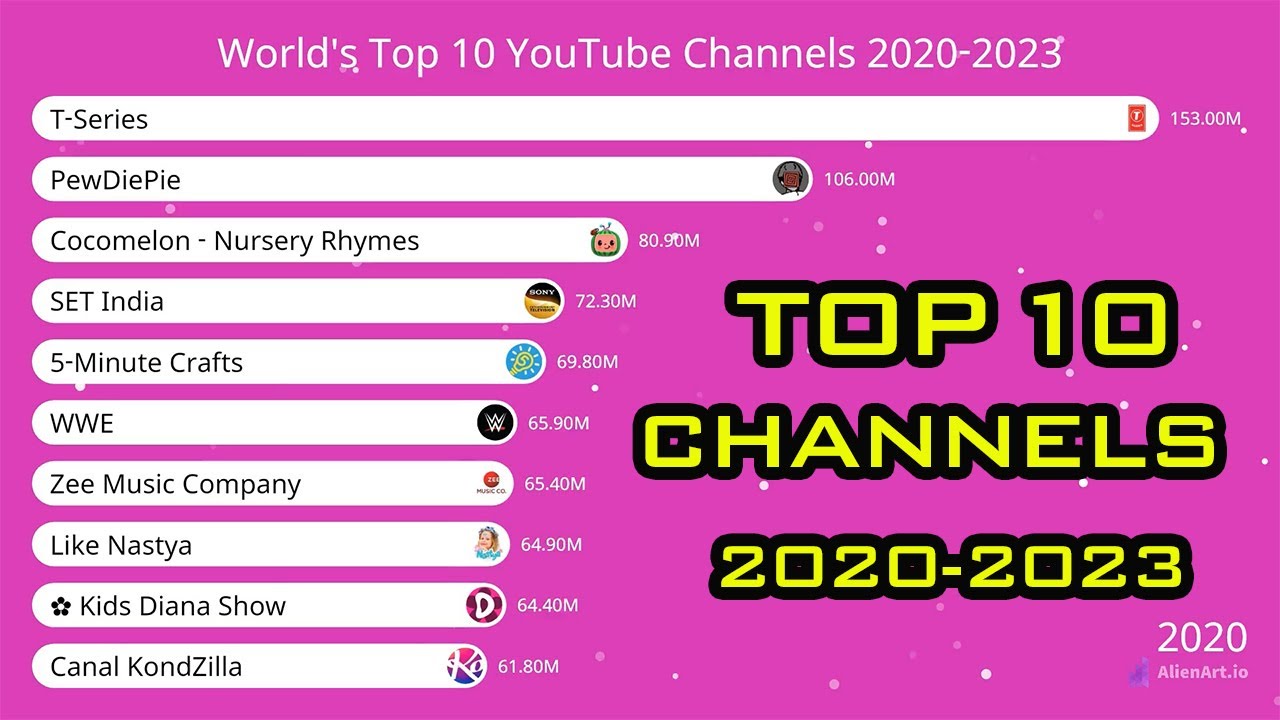Click the 2020 year indicator

[1202, 637]
